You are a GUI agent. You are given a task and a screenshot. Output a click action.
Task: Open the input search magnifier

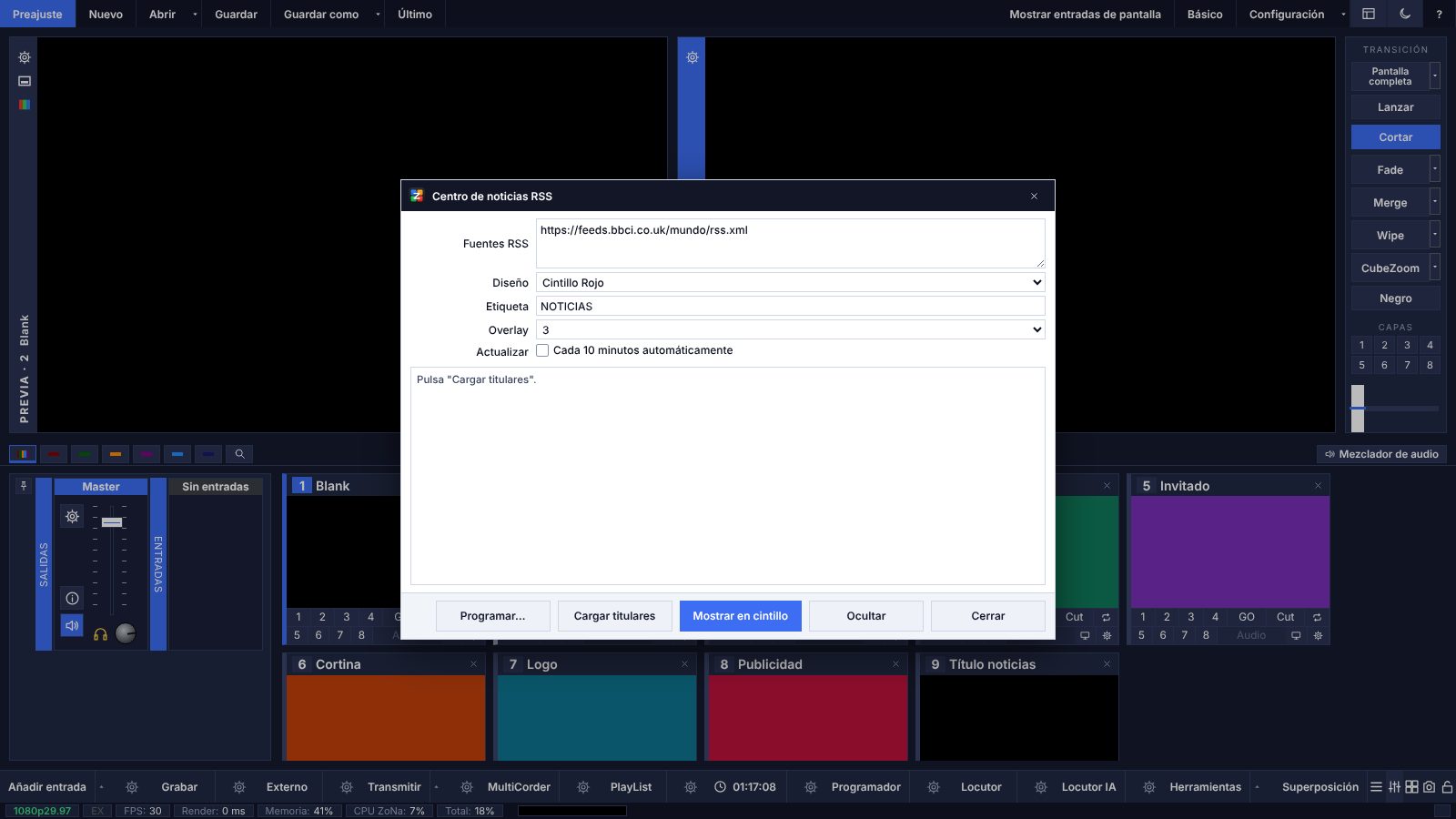(239, 454)
